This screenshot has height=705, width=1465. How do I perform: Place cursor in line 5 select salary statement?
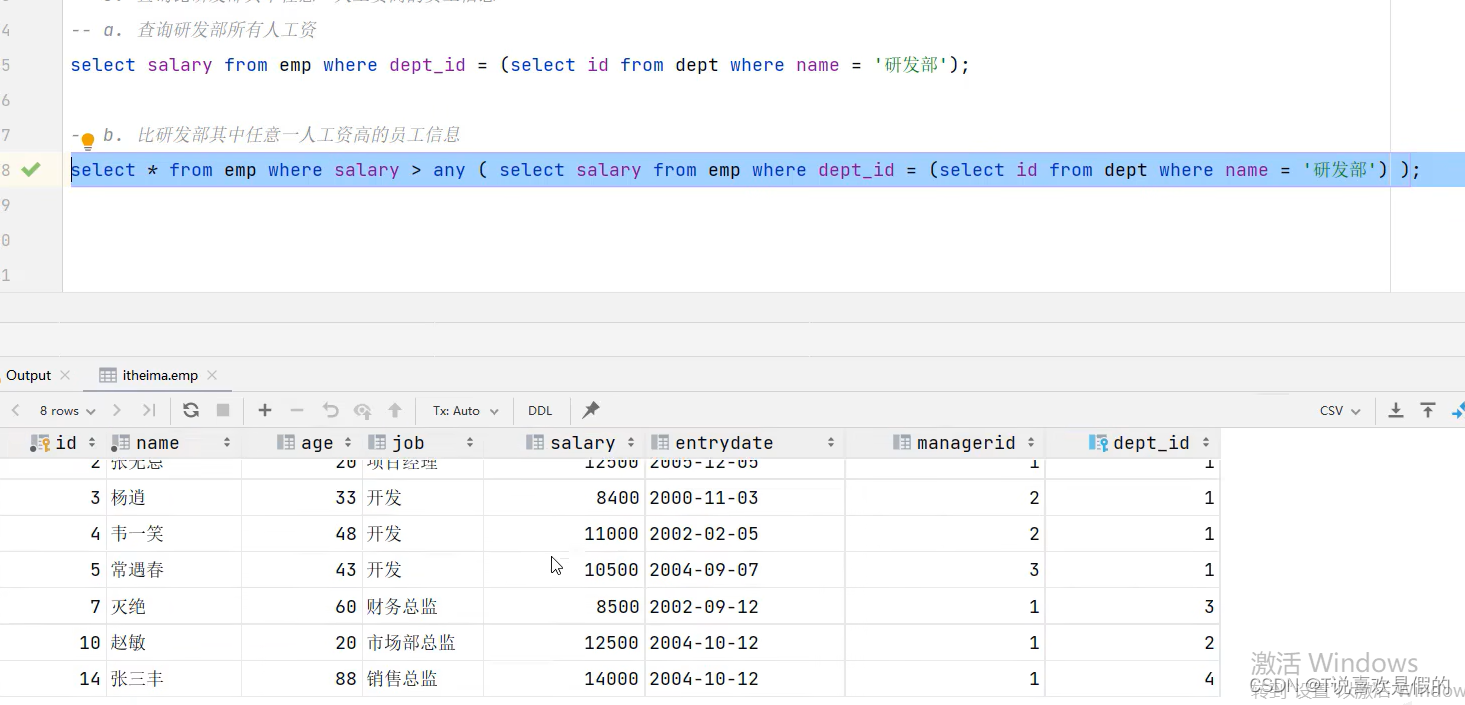[520, 65]
